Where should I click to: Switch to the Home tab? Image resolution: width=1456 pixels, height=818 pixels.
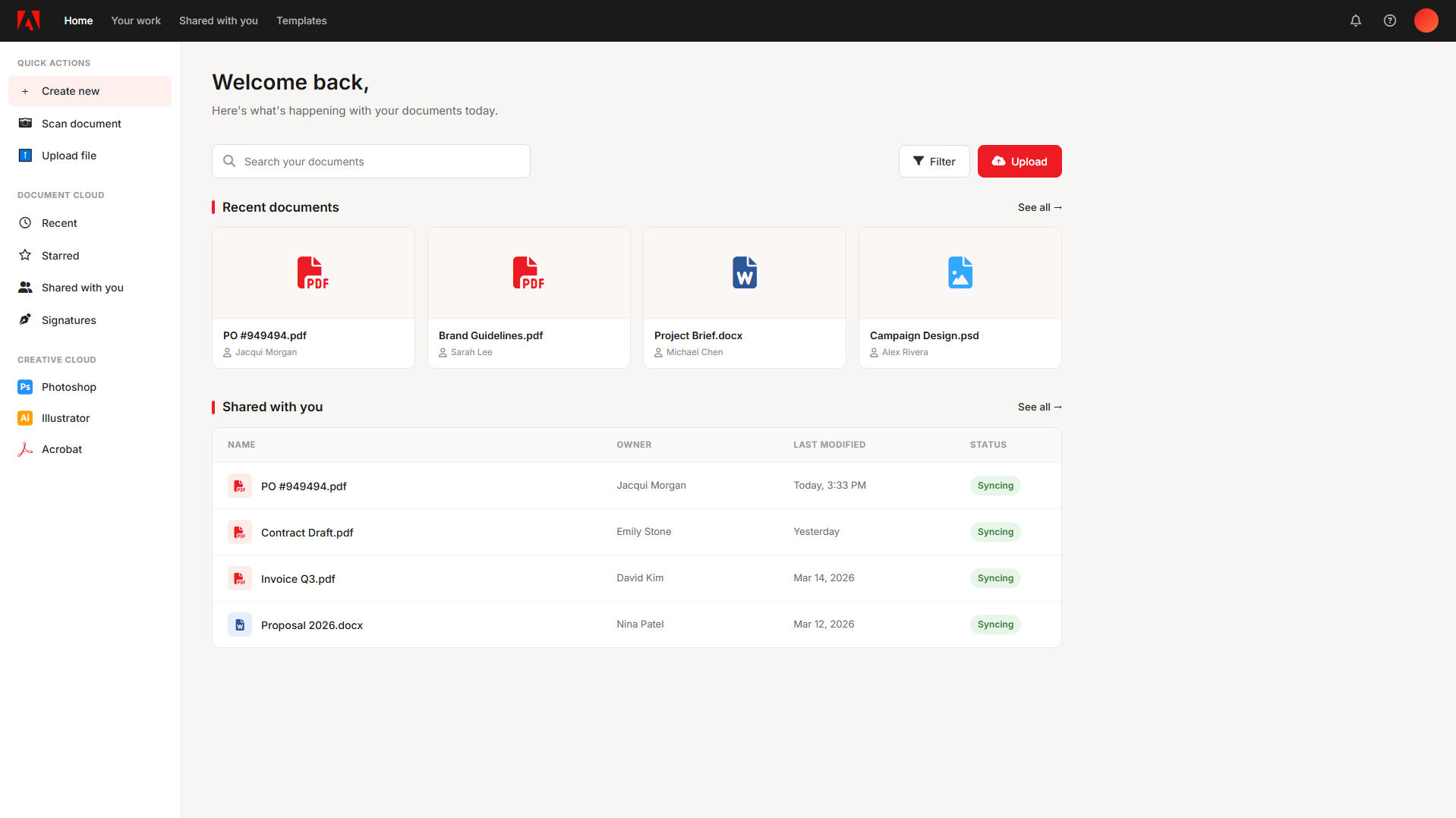pos(78,20)
